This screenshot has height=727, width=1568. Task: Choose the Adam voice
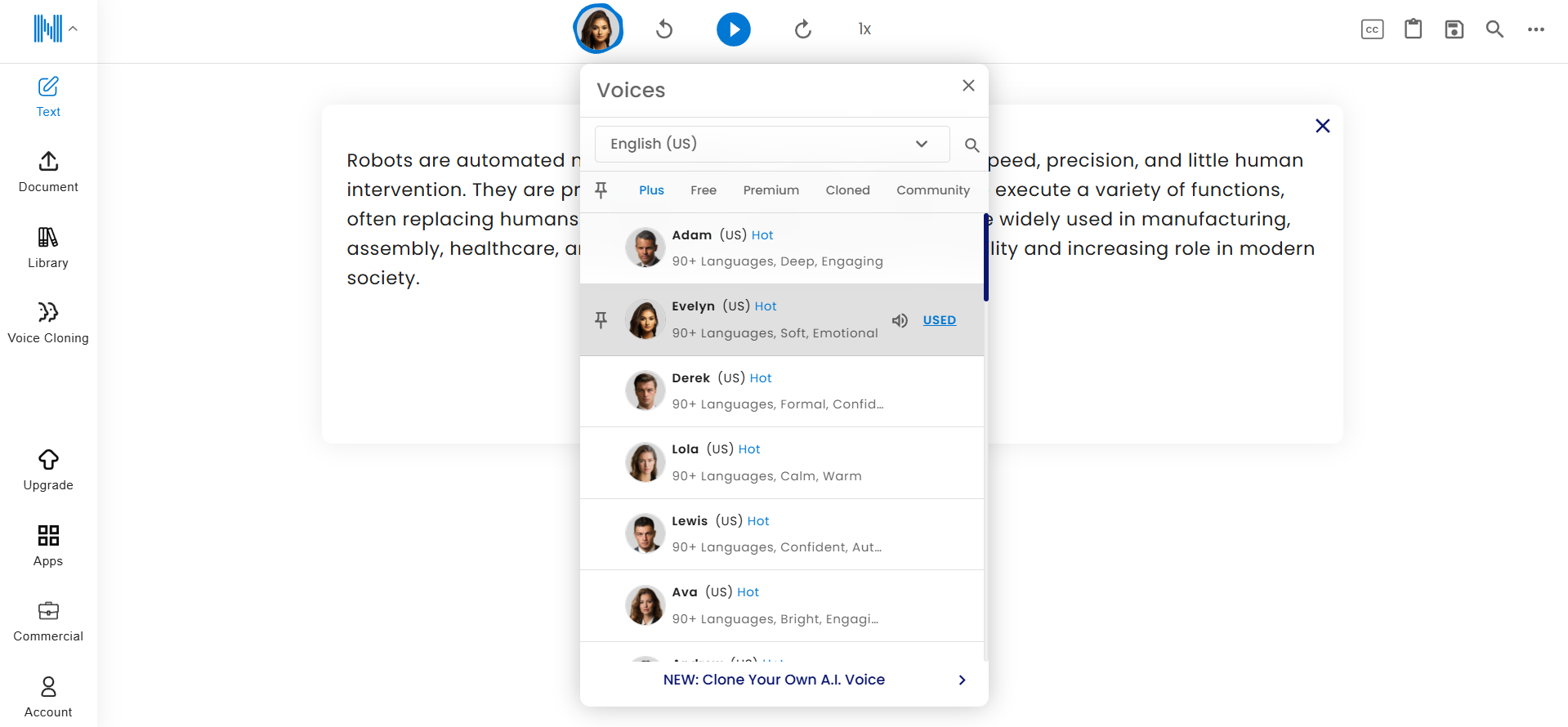(782, 248)
